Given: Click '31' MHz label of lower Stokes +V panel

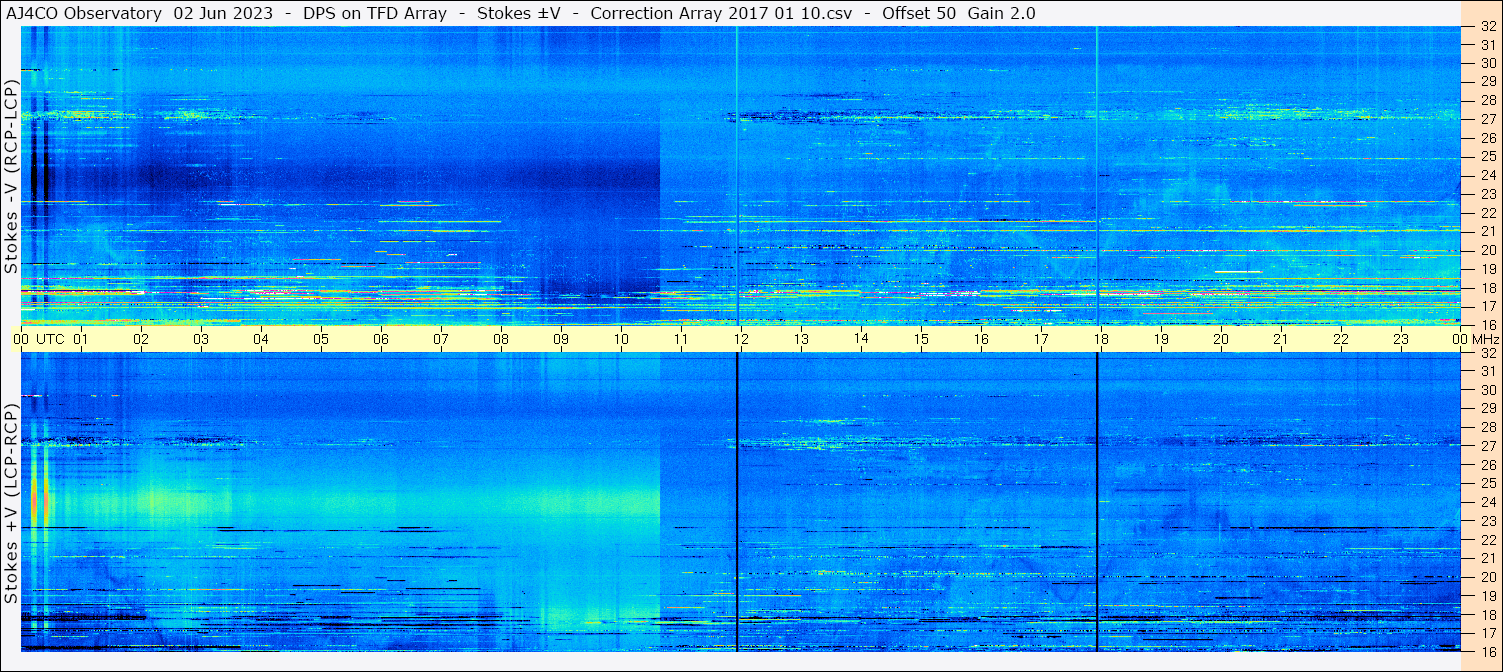Looking at the screenshot, I should tap(1488, 371).
